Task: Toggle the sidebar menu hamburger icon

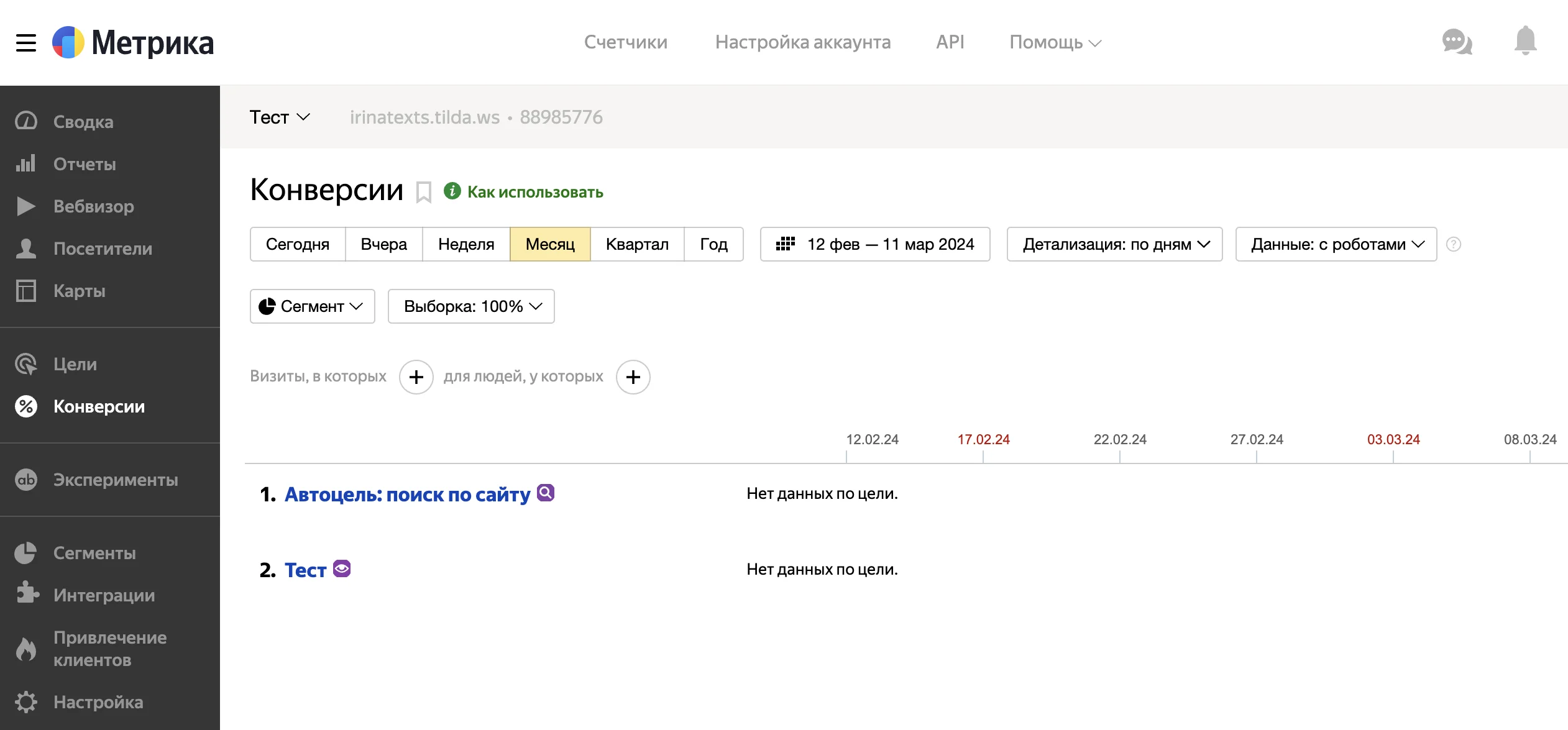Action: 27,42
